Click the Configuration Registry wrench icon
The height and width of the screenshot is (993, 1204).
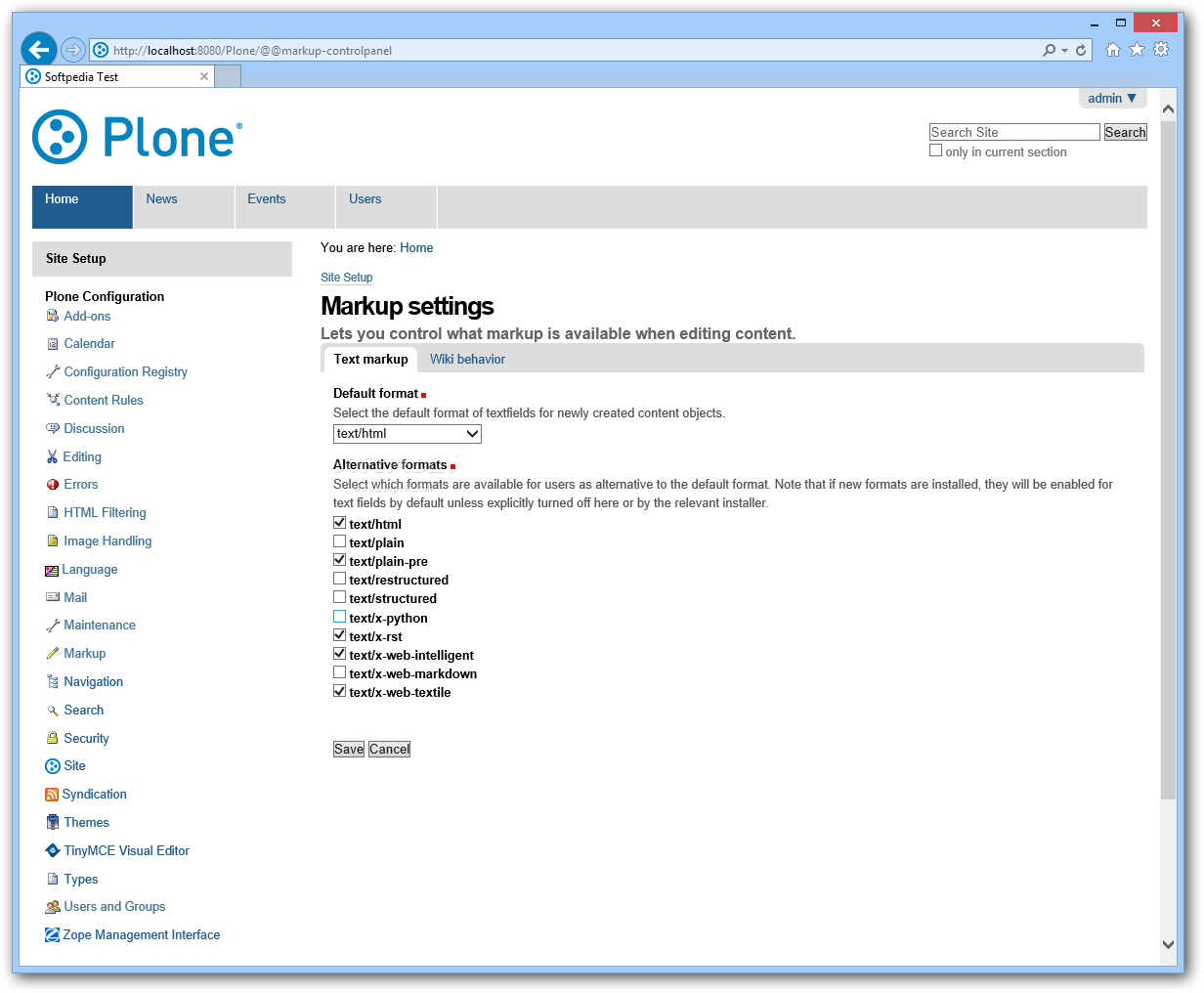tap(53, 372)
